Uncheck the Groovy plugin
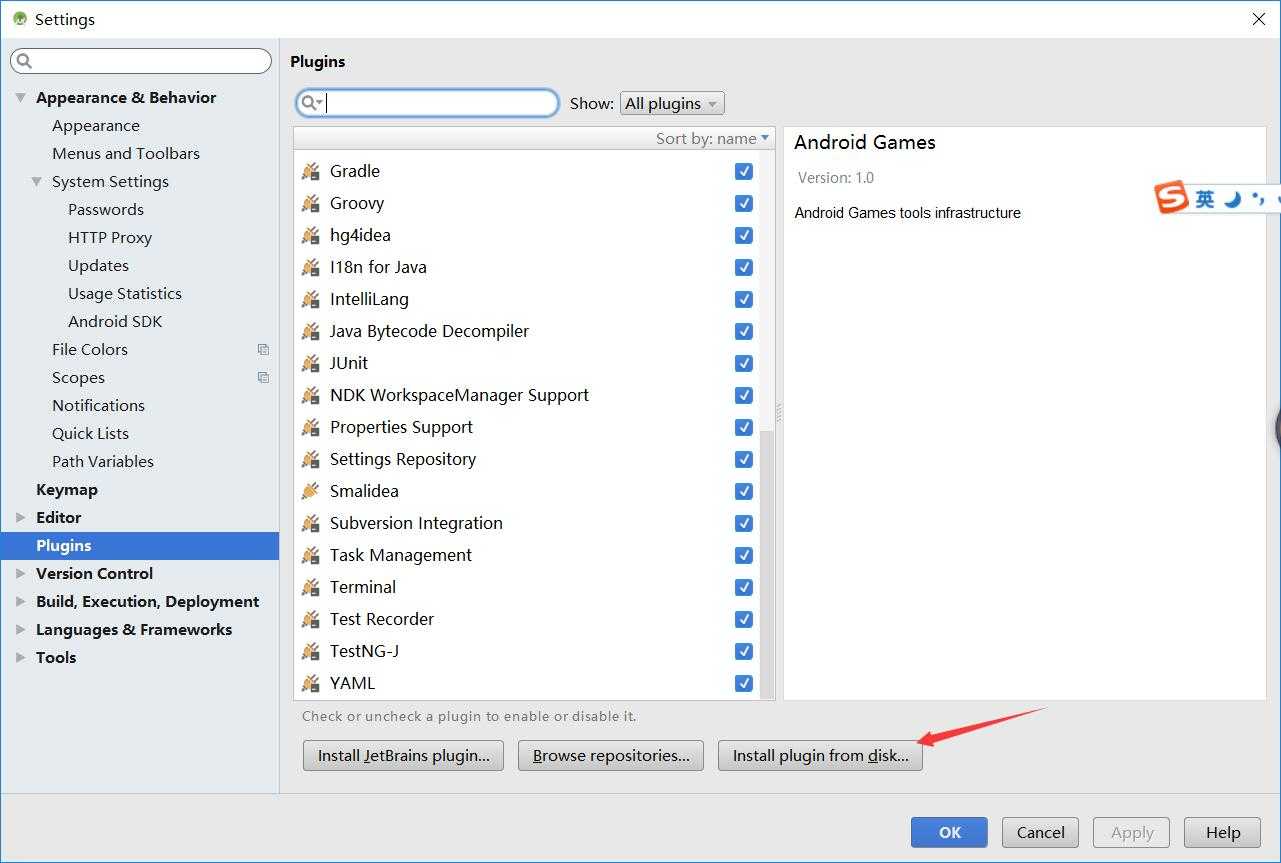Image resolution: width=1281 pixels, height=863 pixels. click(743, 203)
